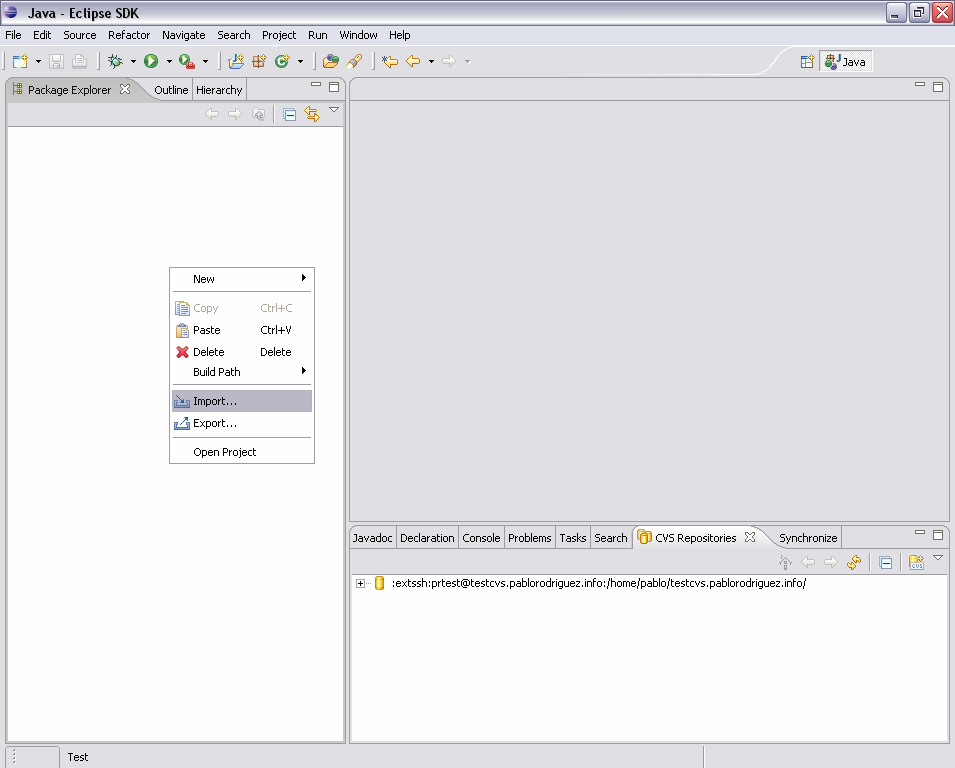The width and height of the screenshot is (955, 768).
Task: Click the New Java Package toolbar icon
Action: point(259,61)
